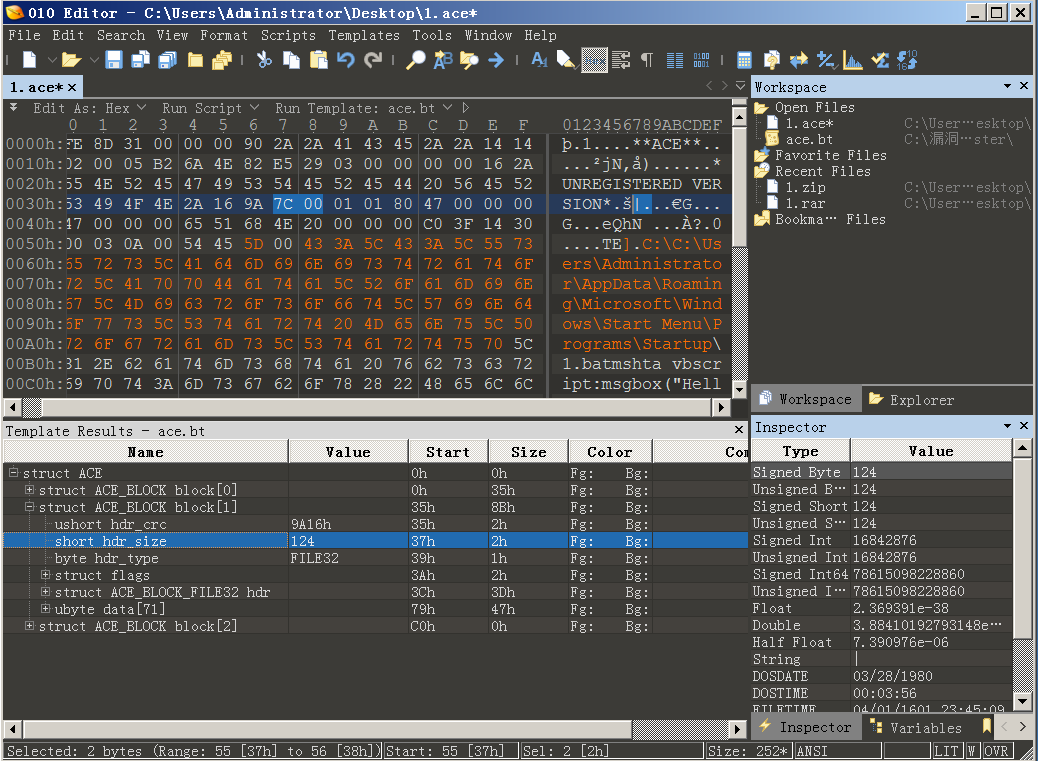Open the Templates menu
Viewport: 1038px width, 761px height.
pos(364,35)
